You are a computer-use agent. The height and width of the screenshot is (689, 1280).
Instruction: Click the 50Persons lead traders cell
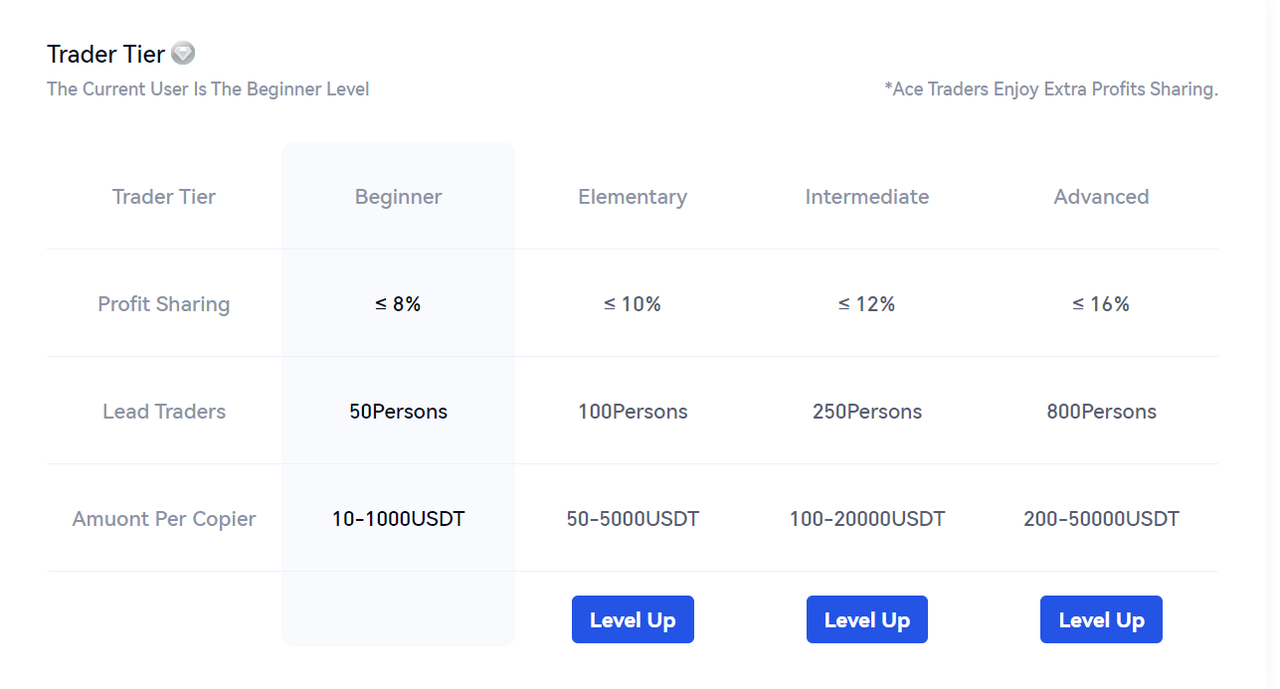(x=398, y=411)
